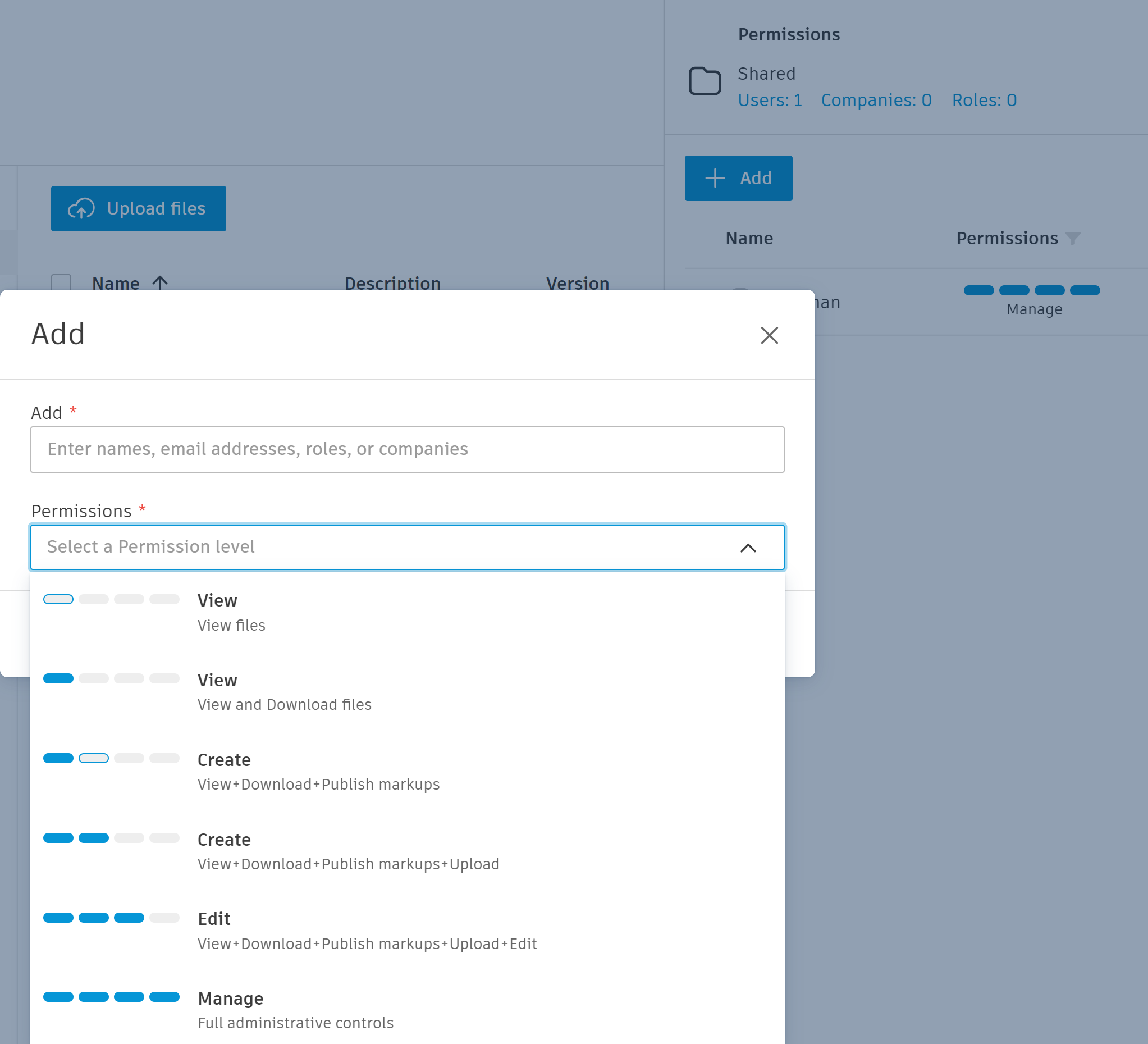1148x1044 pixels.
Task: Open the Companies: 0 link
Action: tap(876, 100)
